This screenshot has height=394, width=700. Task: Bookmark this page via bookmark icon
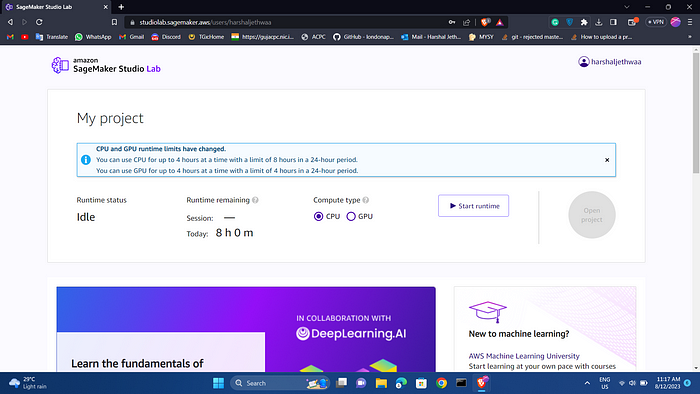114,22
